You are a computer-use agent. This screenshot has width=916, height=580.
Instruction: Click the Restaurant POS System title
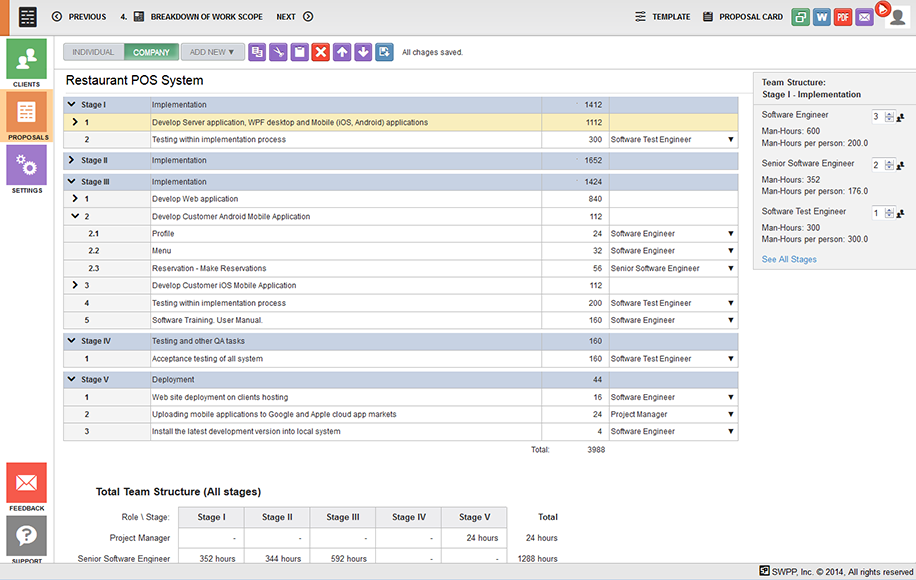point(134,80)
